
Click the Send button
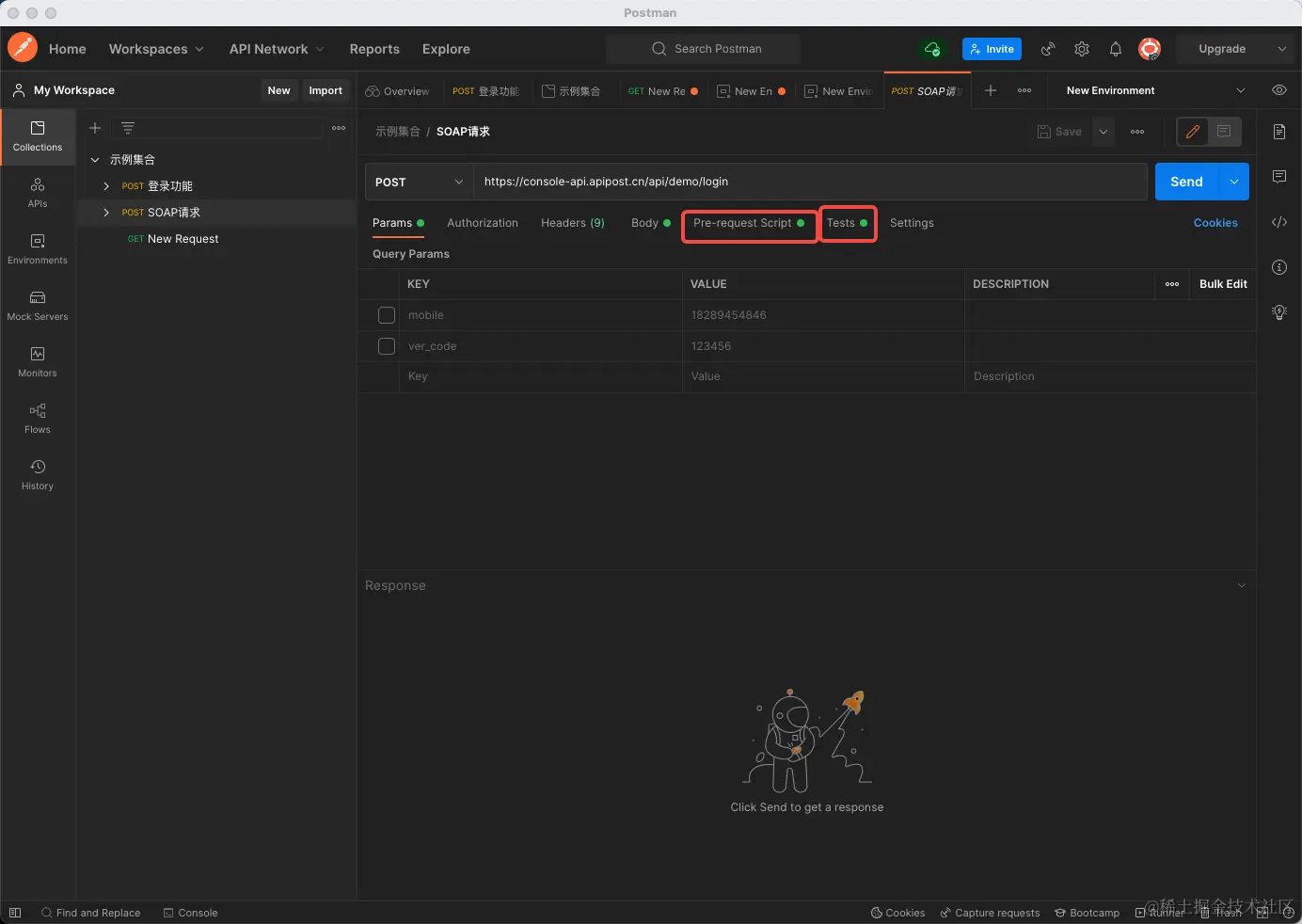1186,182
